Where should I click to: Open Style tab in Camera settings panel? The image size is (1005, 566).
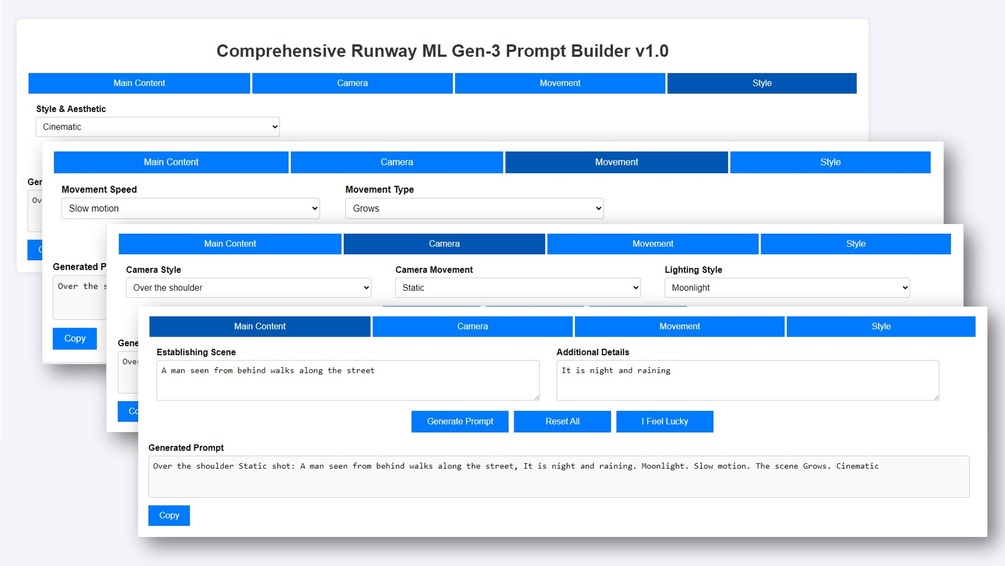pos(856,244)
